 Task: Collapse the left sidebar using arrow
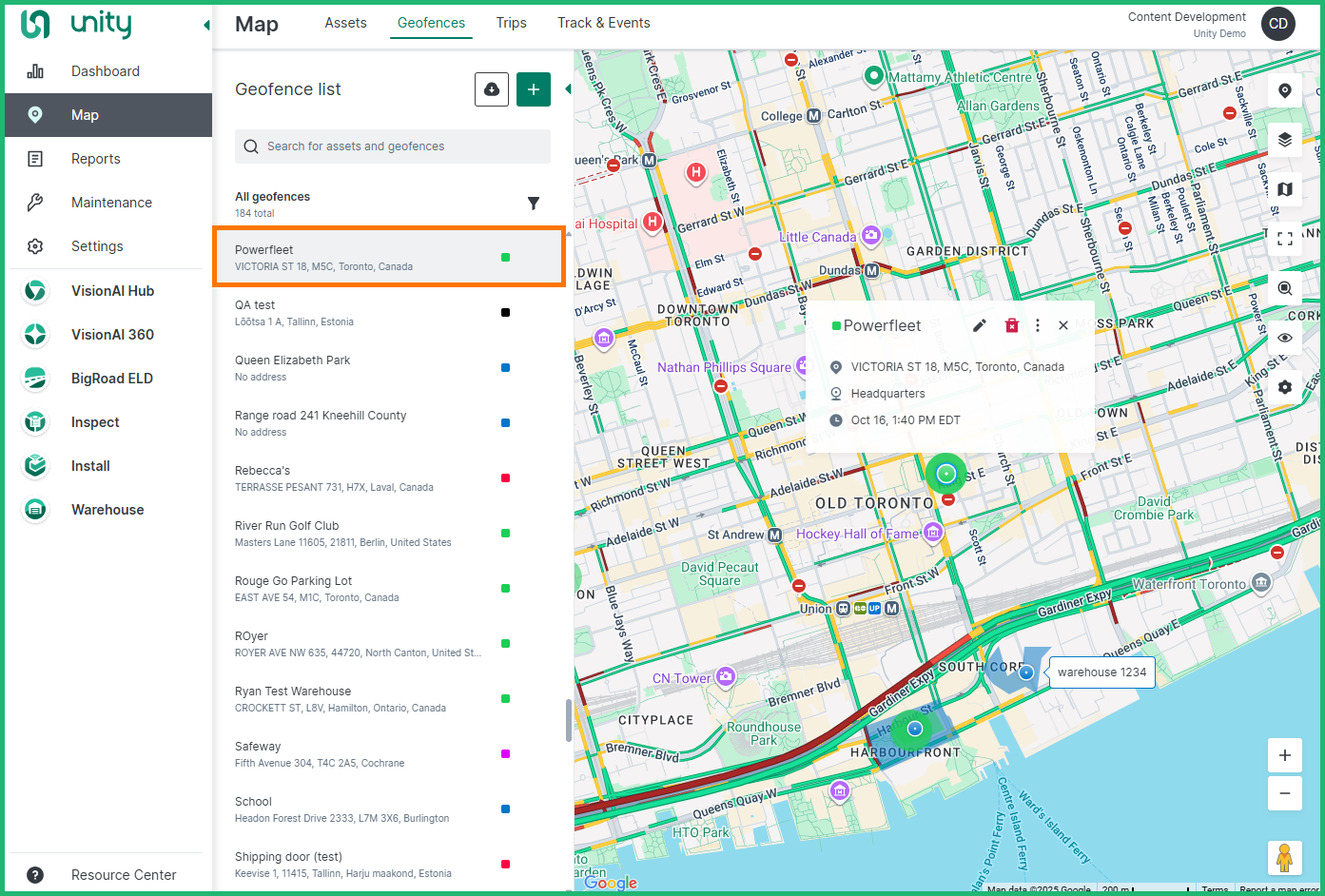(206, 25)
